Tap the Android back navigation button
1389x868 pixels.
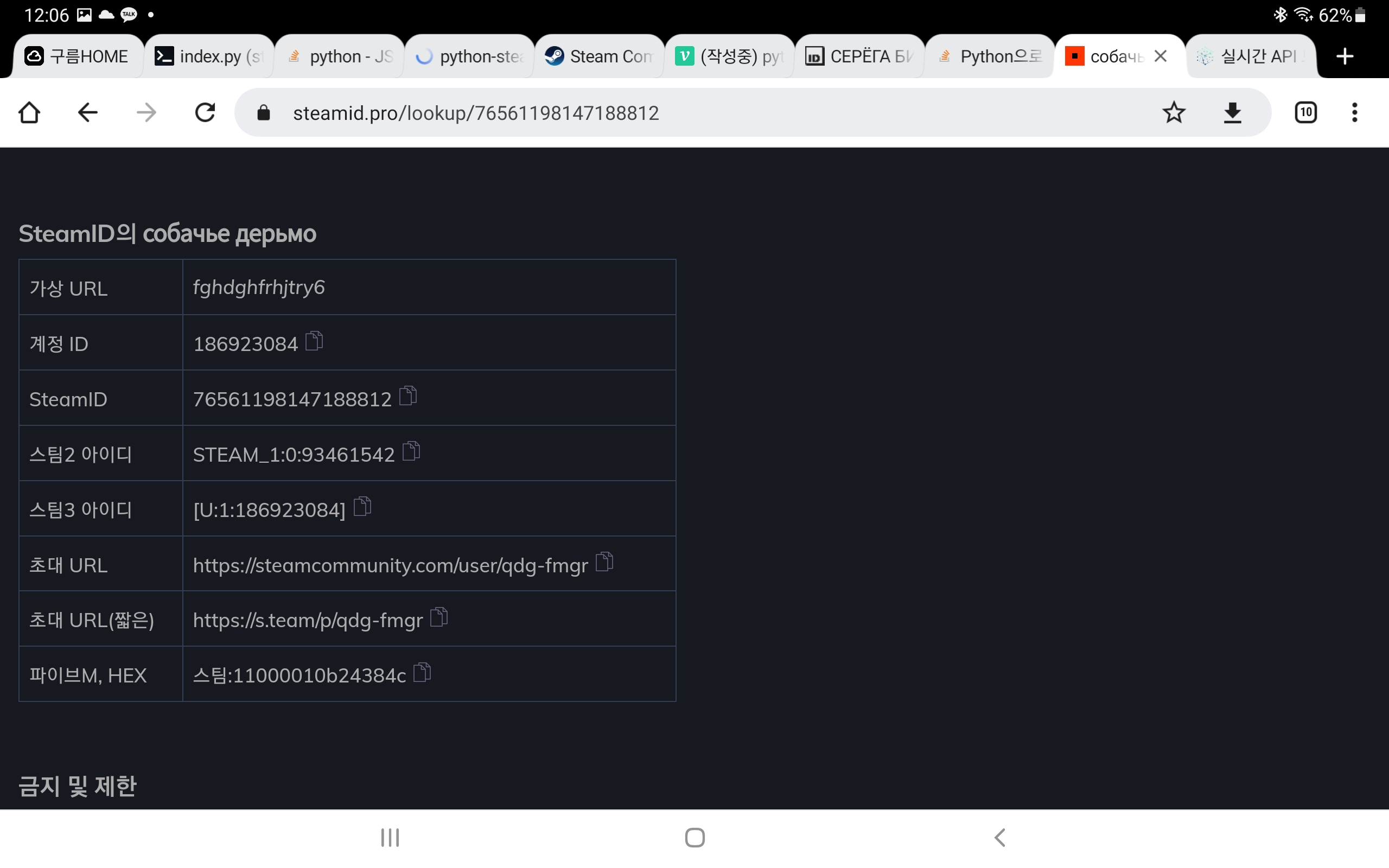(x=999, y=838)
